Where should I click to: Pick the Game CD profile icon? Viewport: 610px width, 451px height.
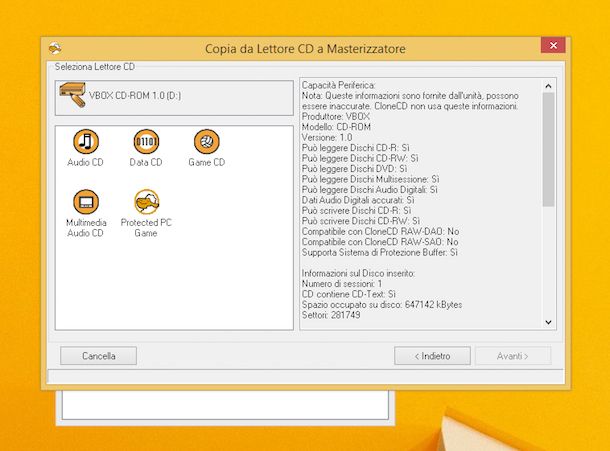[206, 142]
